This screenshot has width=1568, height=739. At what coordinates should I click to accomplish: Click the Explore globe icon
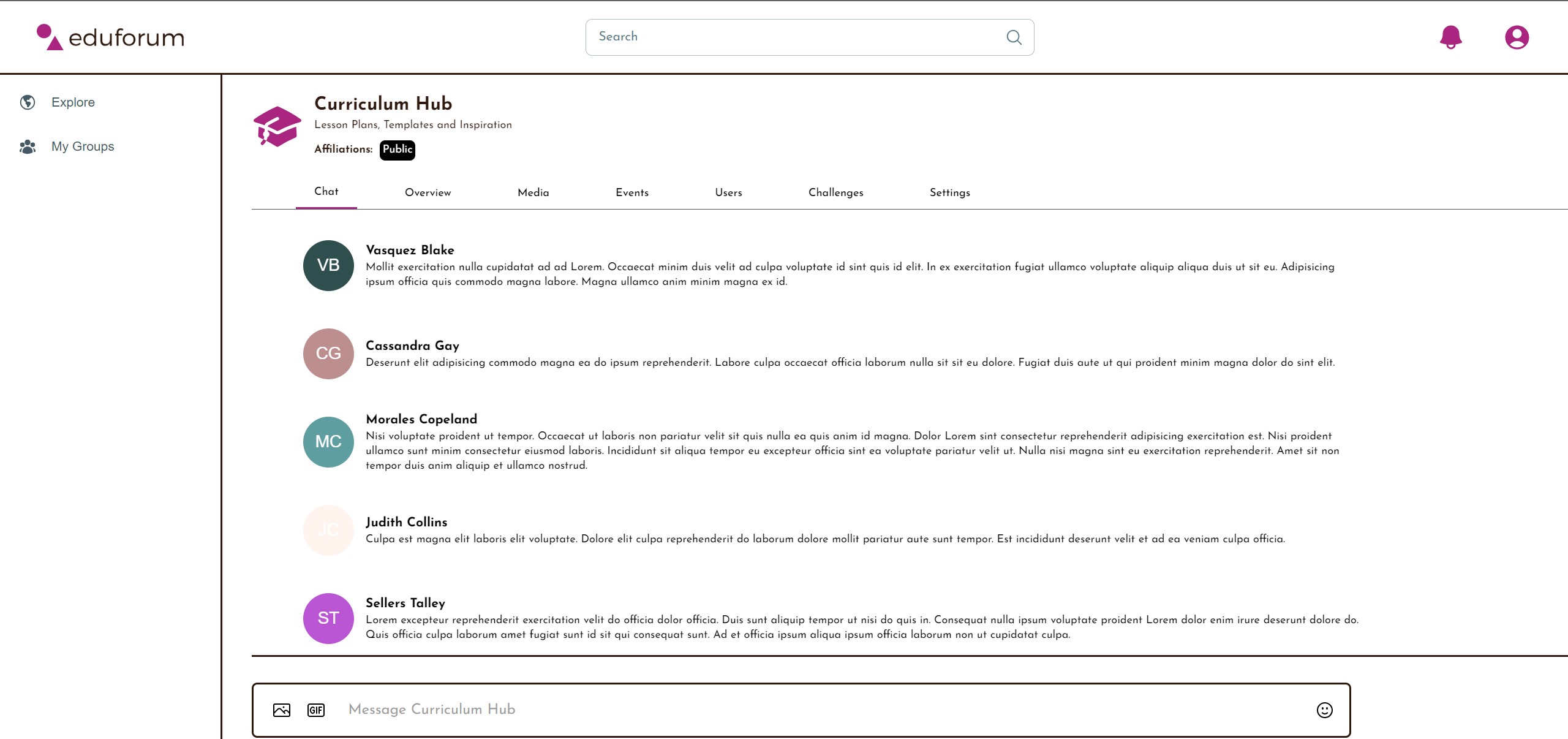point(28,102)
